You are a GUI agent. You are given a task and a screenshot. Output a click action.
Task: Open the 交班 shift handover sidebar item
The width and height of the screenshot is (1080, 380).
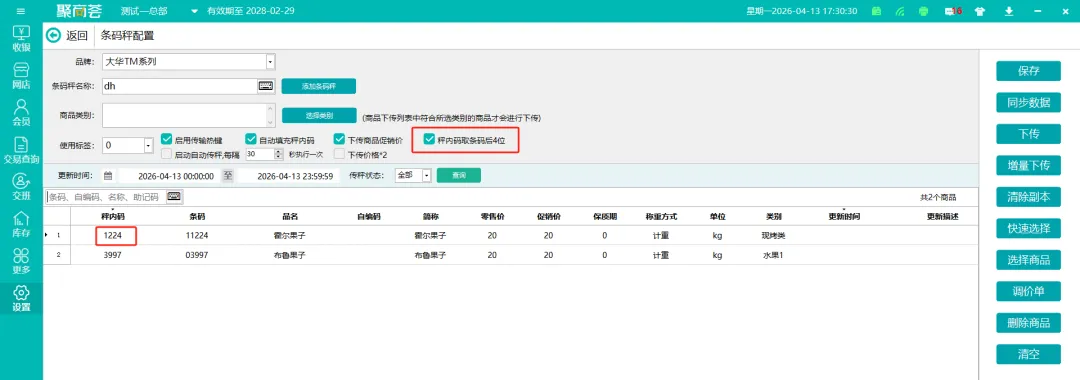tap(21, 188)
